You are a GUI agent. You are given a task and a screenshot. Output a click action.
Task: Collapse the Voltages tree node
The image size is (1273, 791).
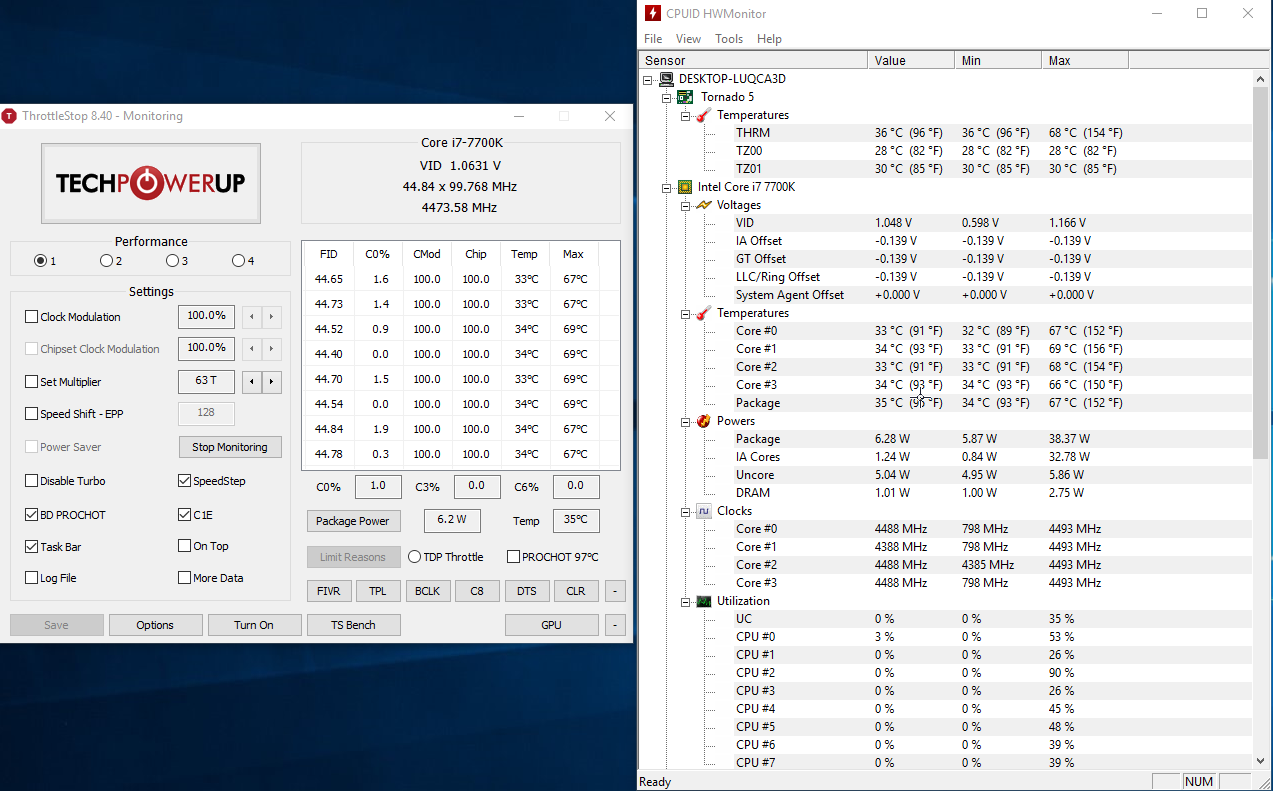tap(685, 205)
